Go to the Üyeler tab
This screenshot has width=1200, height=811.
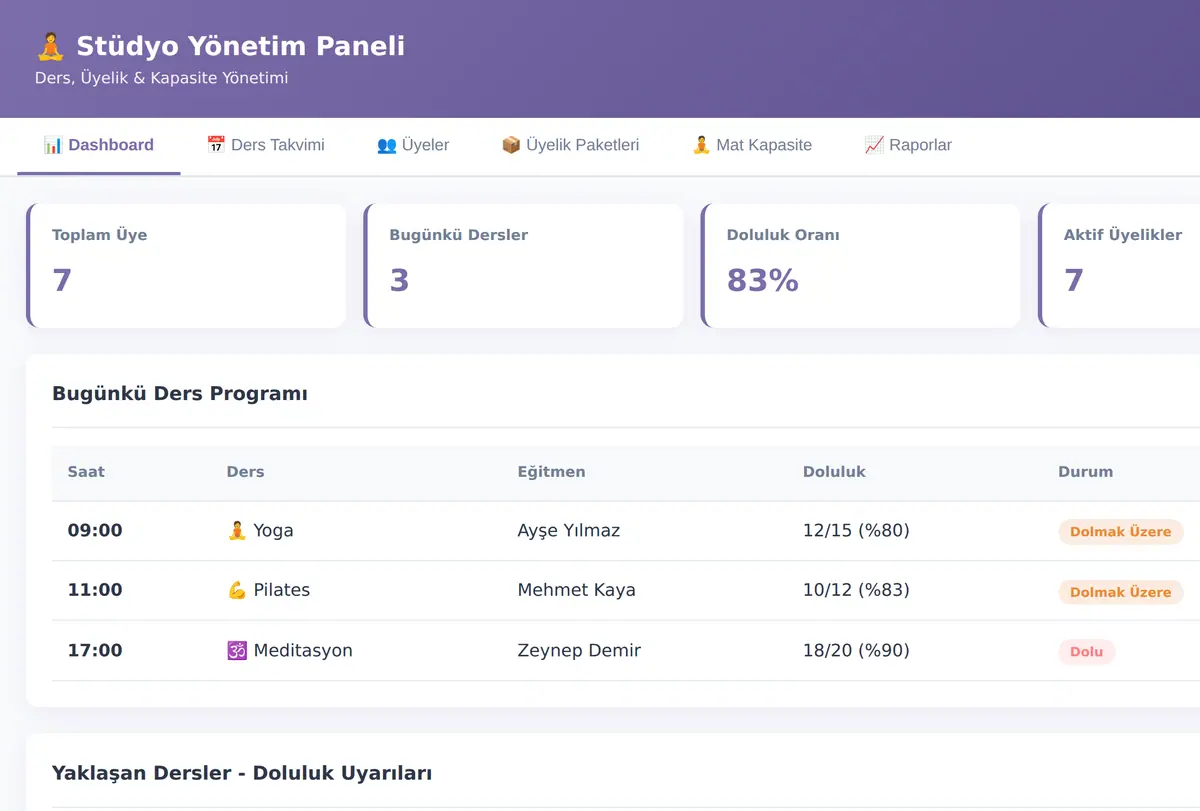click(413, 145)
